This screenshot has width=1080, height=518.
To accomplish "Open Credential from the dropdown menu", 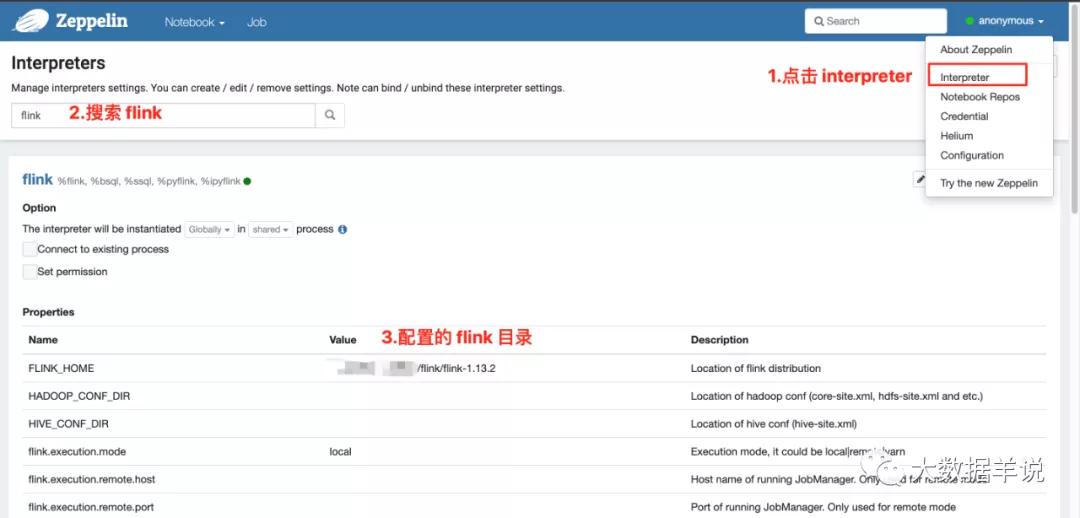I will 964,116.
